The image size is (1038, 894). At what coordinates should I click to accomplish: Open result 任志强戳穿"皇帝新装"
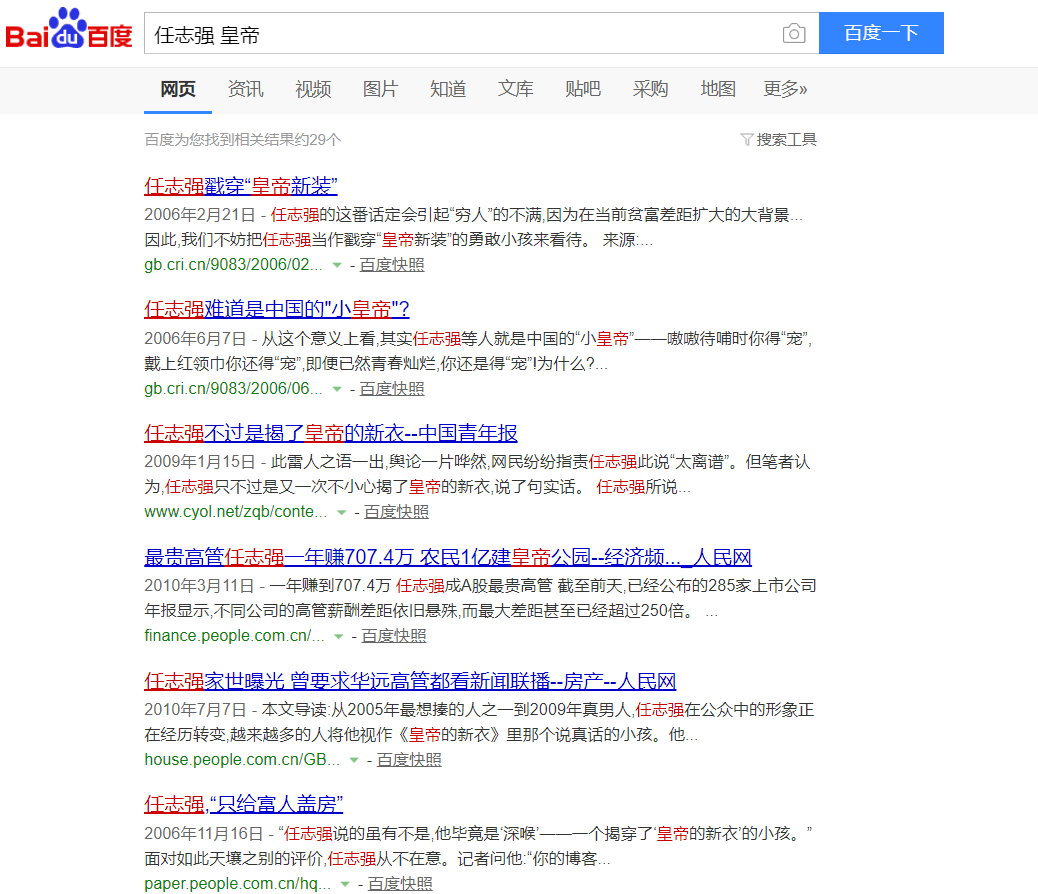(241, 186)
